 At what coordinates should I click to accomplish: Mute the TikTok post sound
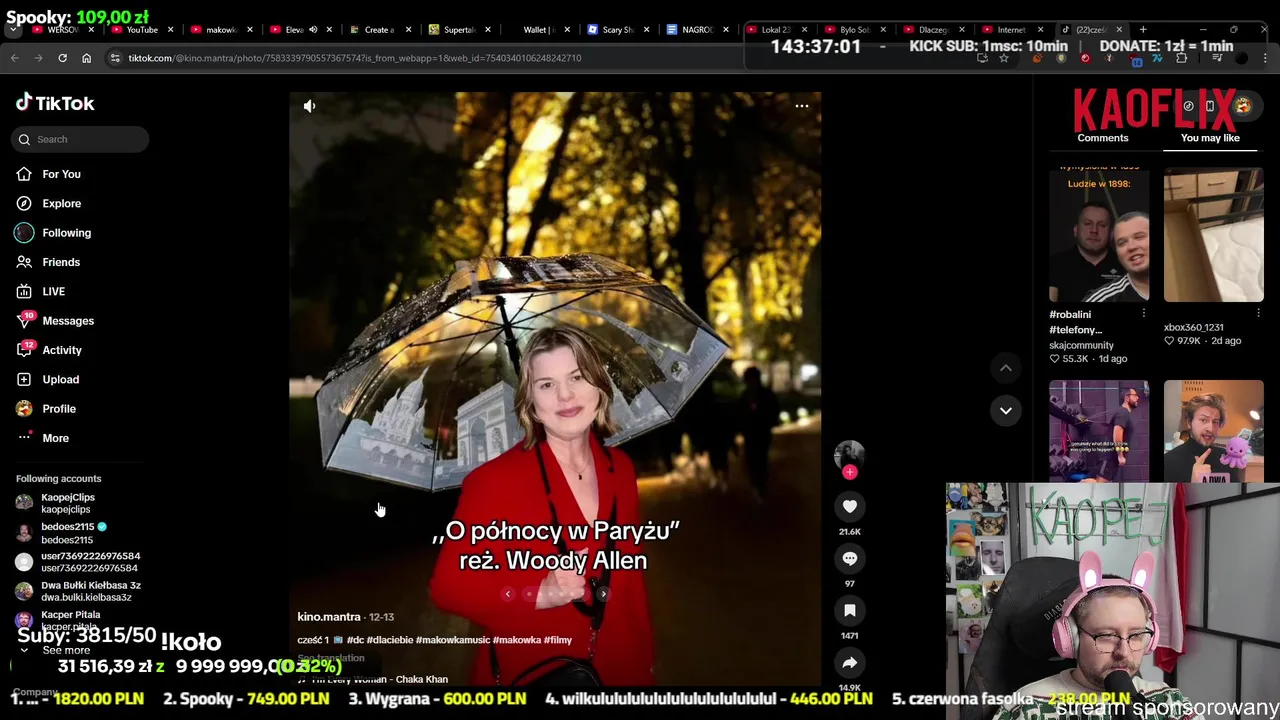point(309,106)
